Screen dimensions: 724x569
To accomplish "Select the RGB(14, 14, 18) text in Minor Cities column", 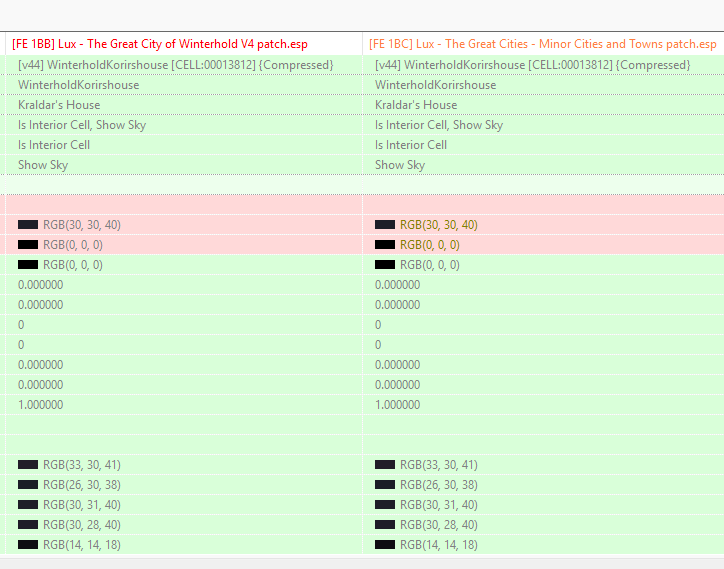I will (439, 545).
